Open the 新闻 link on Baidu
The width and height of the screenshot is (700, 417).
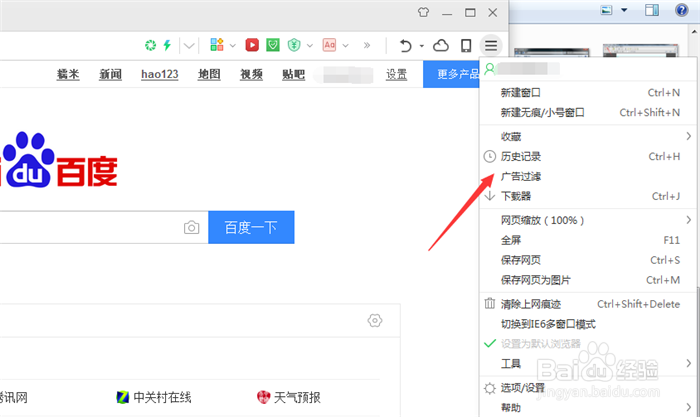110,74
